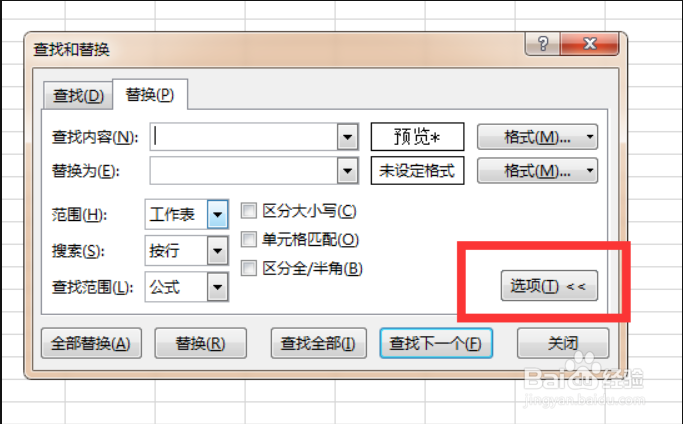The width and height of the screenshot is (683, 424).
Task: Click the 预览* format preview box
Action: click(417, 137)
